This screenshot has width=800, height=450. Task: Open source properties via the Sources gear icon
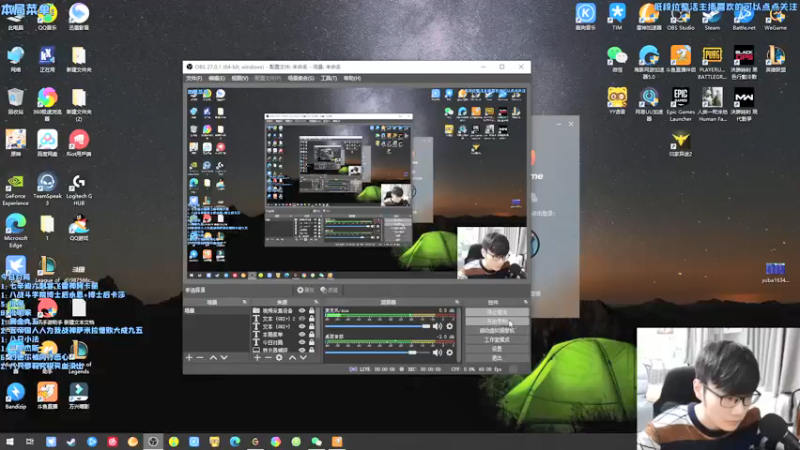279,358
